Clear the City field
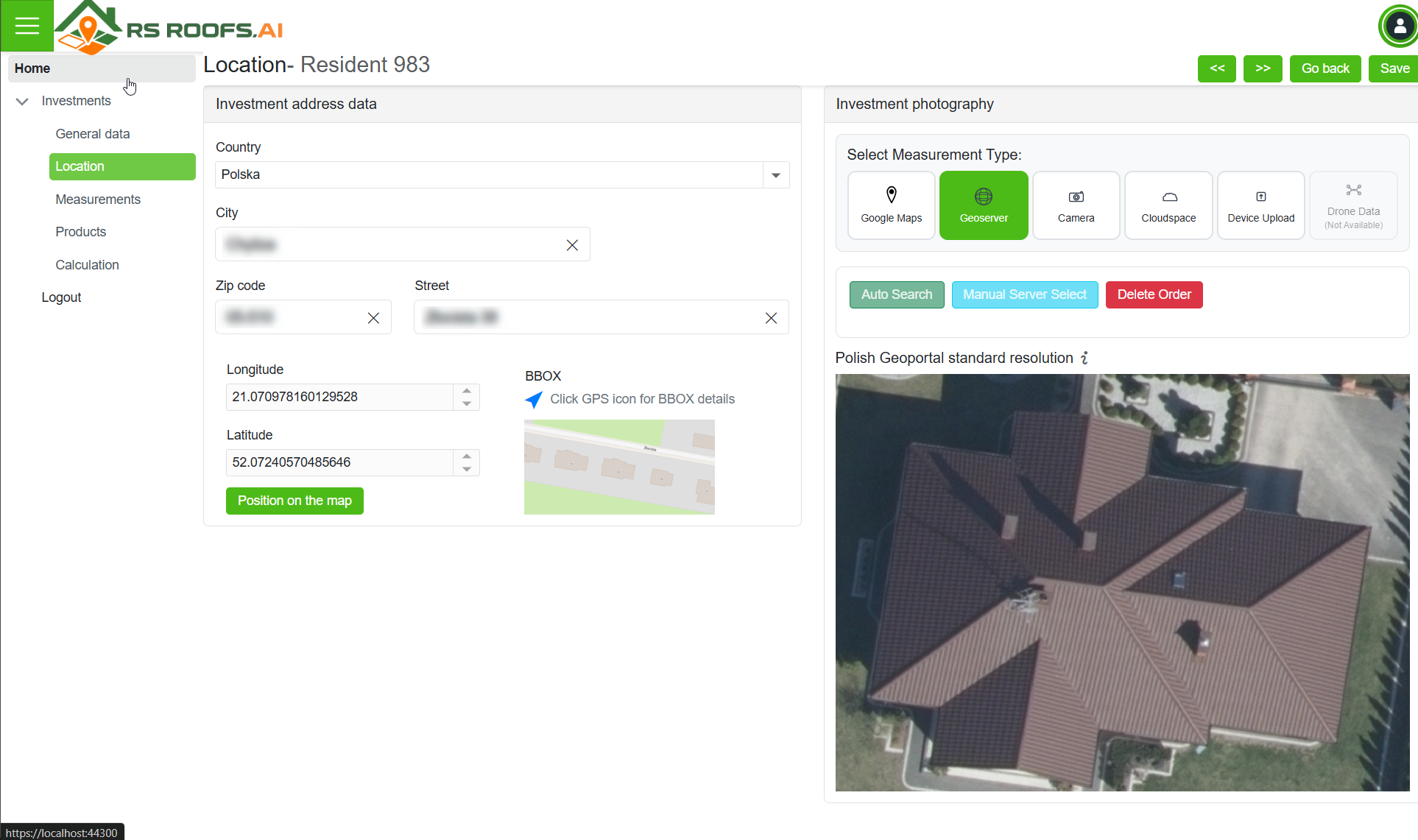1418x840 pixels. click(x=572, y=245)
